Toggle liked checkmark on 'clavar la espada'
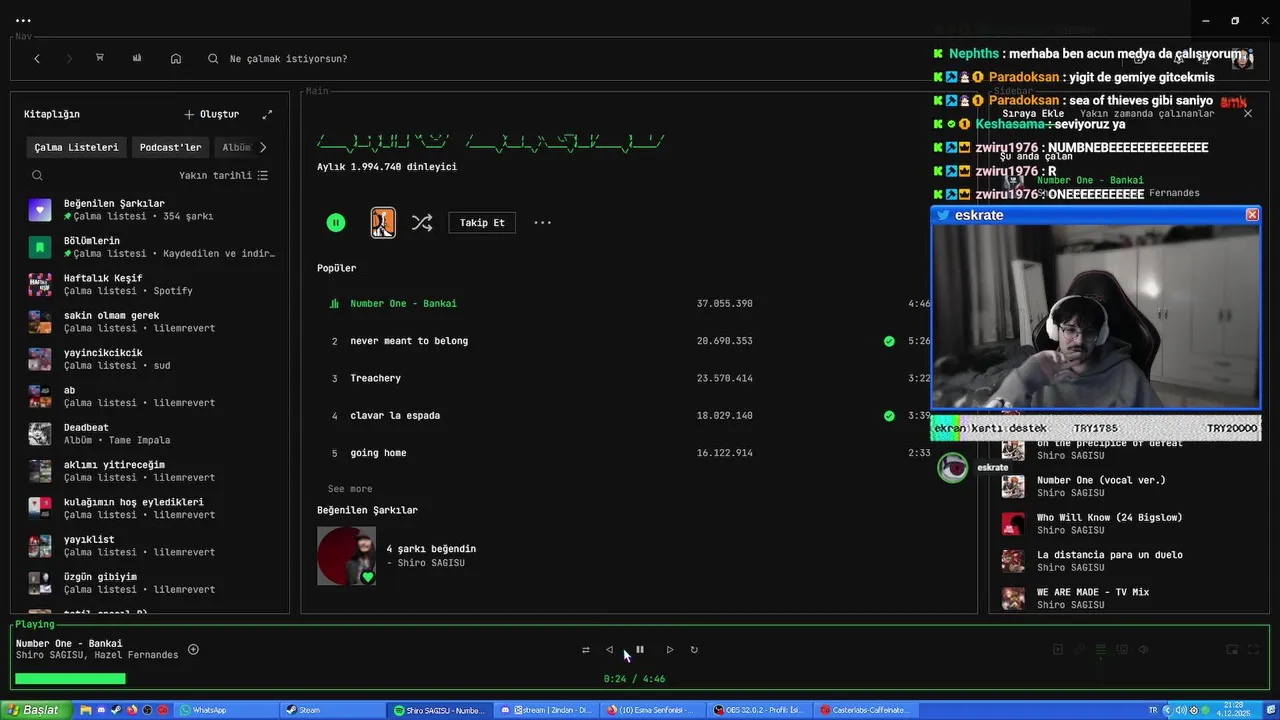Viewport: 1280px width, 720px height. click(889, 416)
